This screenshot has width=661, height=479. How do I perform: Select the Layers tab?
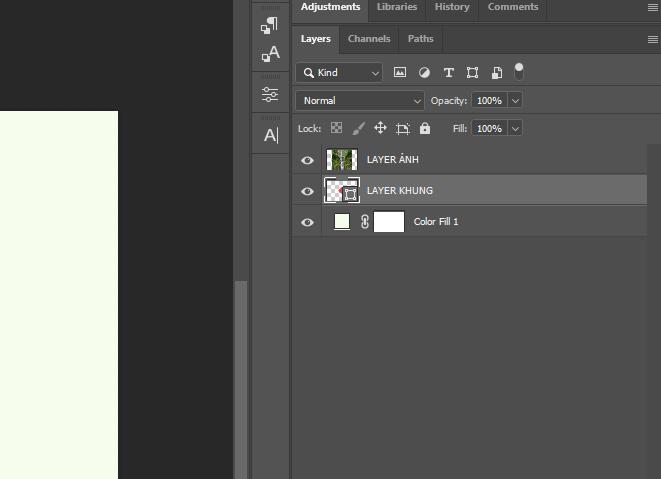[x=316, y=39]
